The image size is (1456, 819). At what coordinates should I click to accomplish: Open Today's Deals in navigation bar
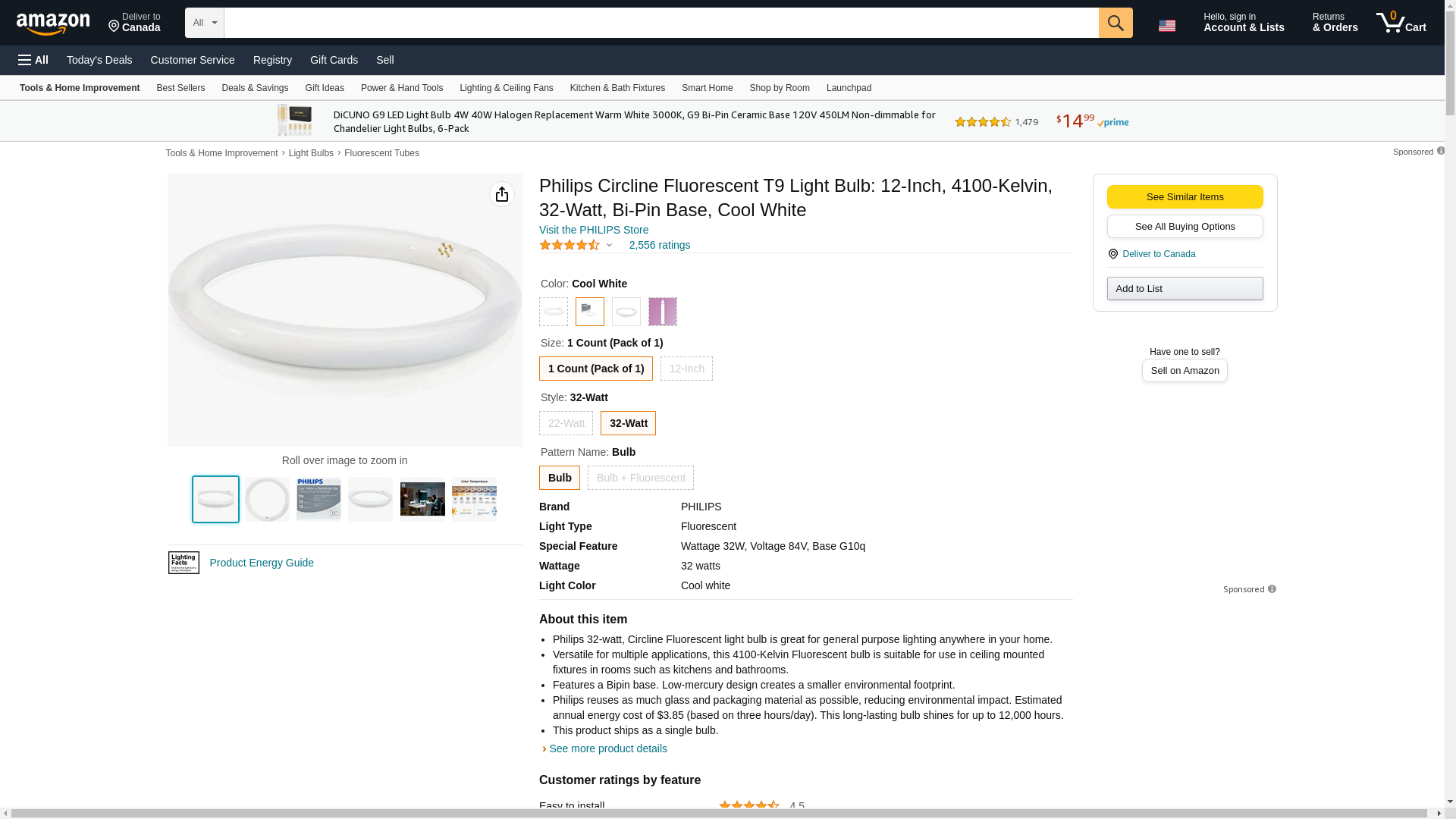(99, 60)
